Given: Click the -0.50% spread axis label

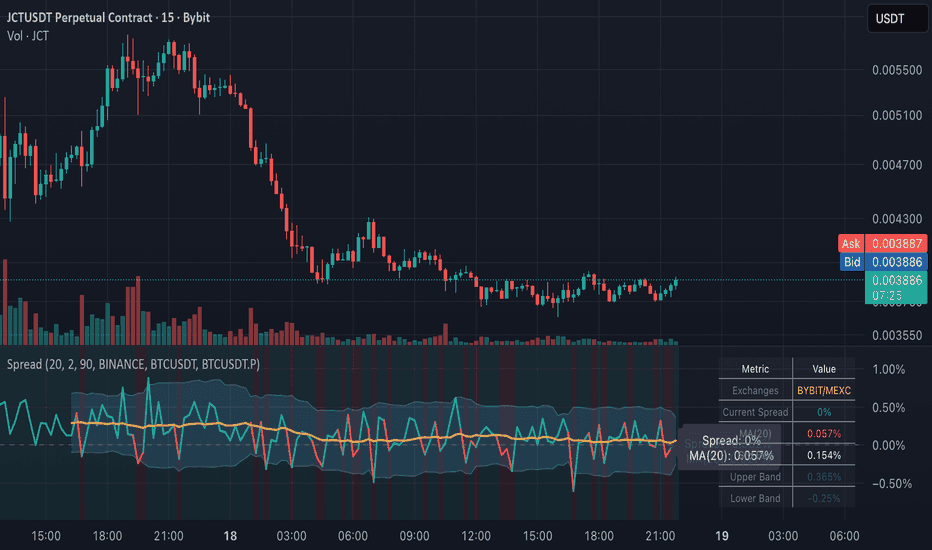Looking at the screenshot, I should [x=892, y=483].
